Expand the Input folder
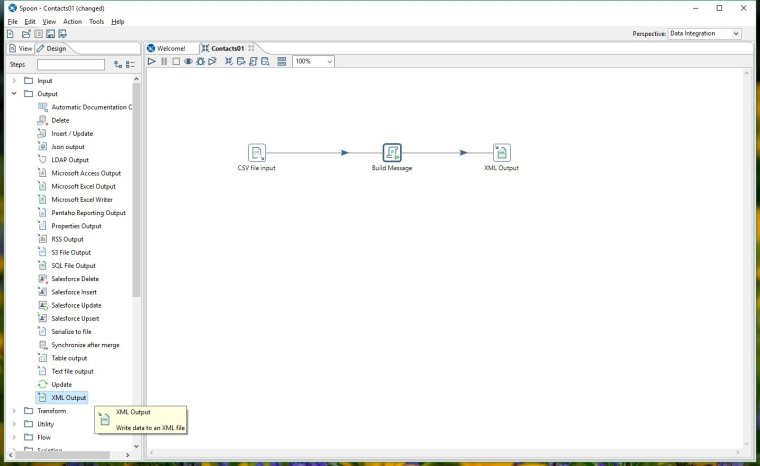 pyautogui.click(x=14, y=81)
